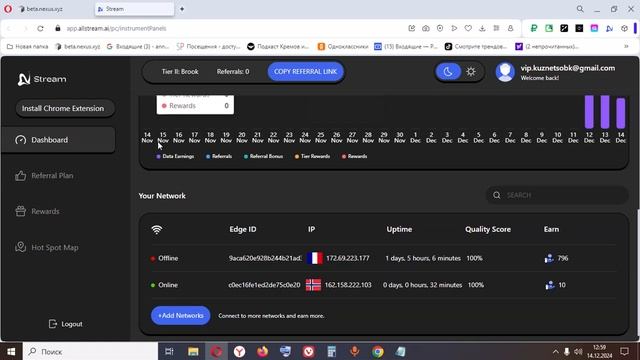The width and height of the screenshot is (640, 360).
Task: Click the 12 Dec chart bar
Action: 589,112
